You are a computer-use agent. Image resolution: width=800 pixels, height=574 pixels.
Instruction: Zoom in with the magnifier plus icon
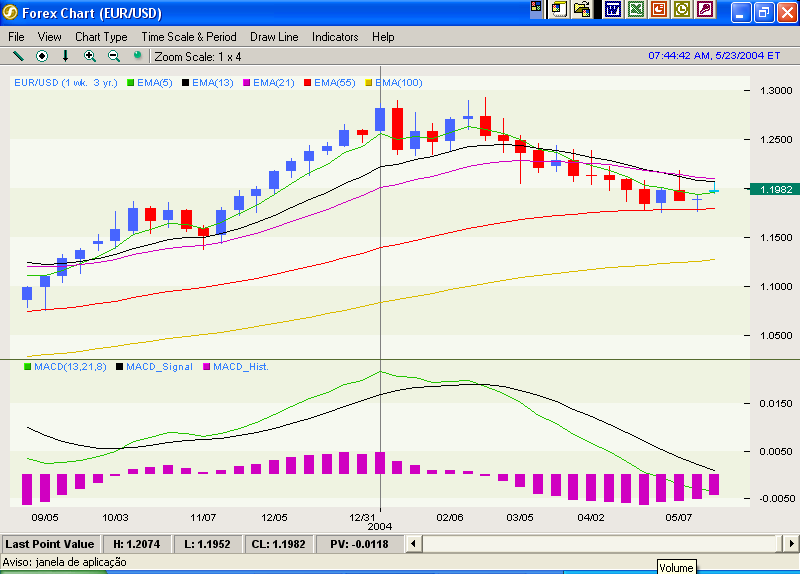pyautogui.click(x=90, y=56)
